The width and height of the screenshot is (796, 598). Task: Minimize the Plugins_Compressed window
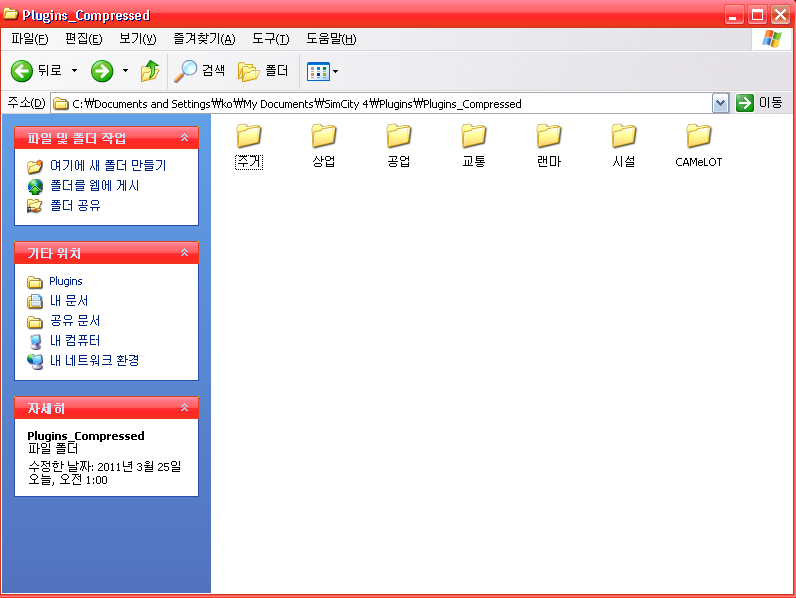click(x=734, y=15)
